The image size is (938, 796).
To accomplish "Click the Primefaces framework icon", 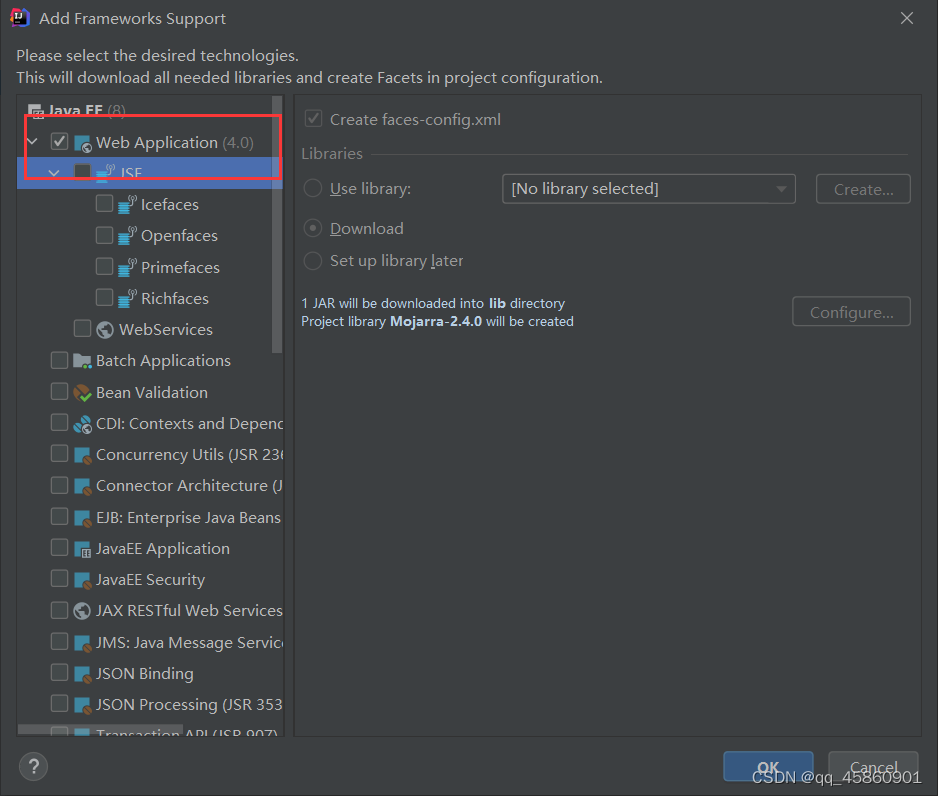I will pyautogui.click(x=127, y=267).
